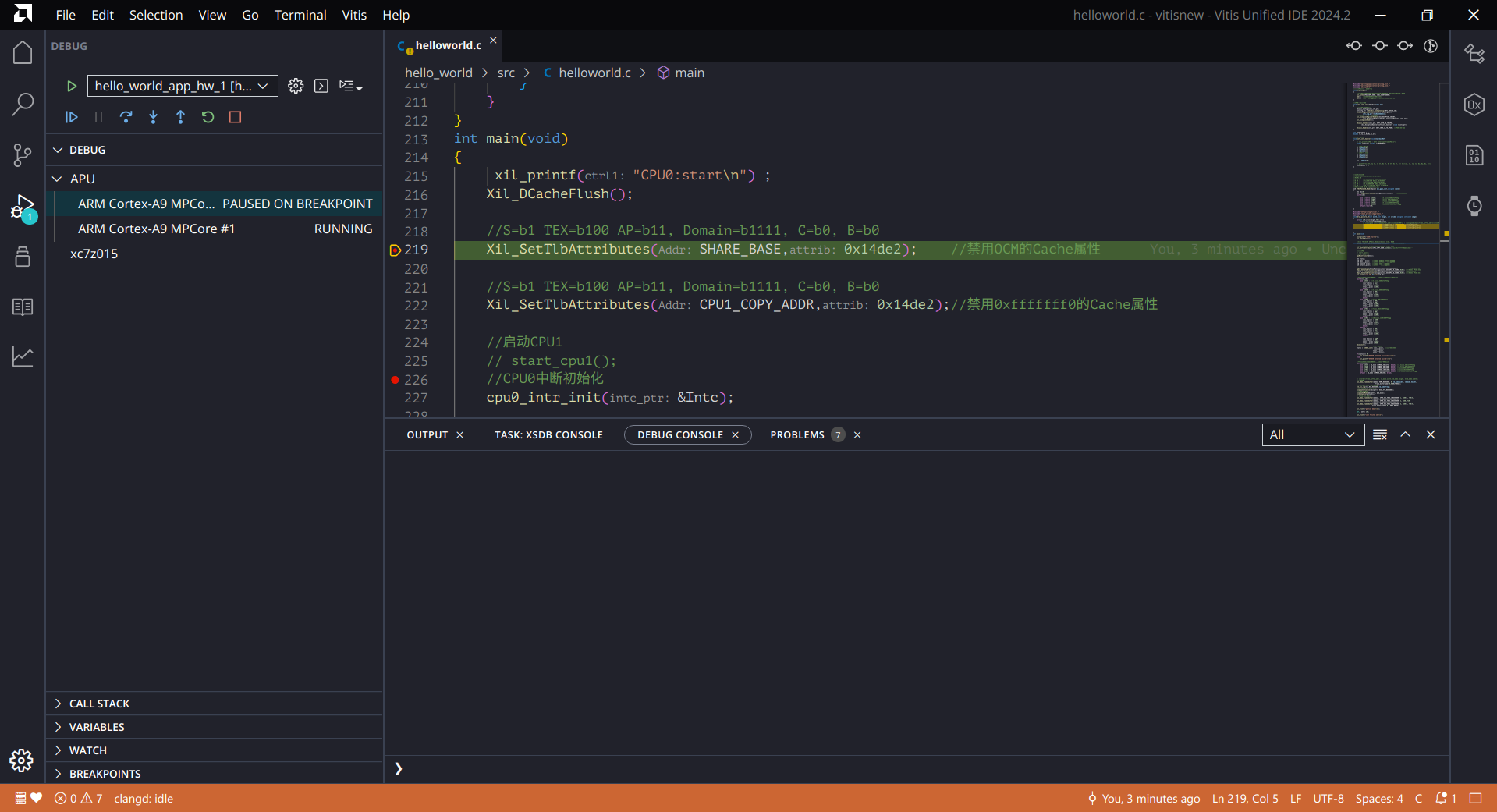Toggle word wrap list icon in console panel
1497x812 pixels.
1379,434
